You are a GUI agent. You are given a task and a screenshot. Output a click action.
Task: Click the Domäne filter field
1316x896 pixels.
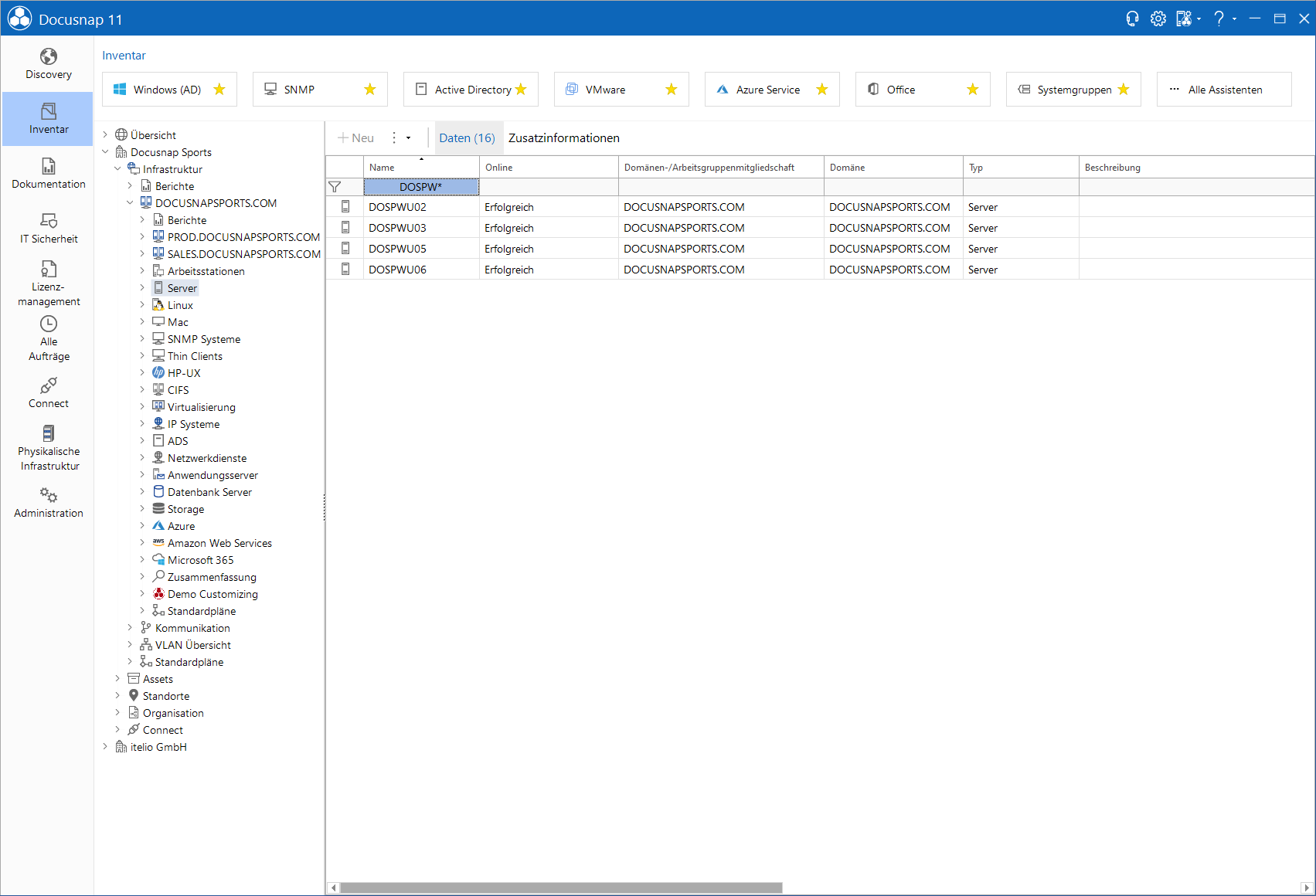(x=893, y=187)
